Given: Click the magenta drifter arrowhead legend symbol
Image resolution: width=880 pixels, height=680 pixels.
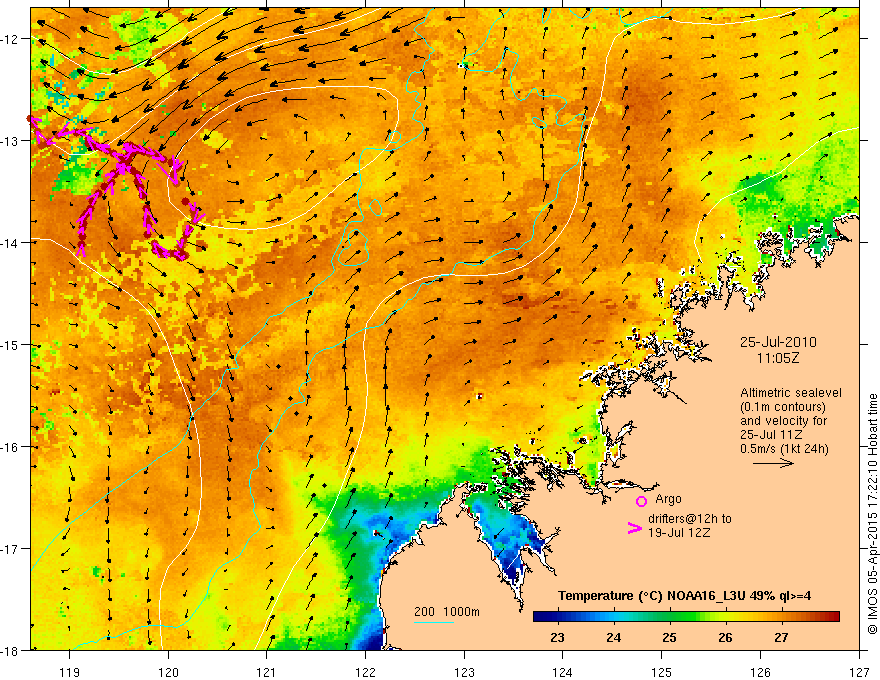Looking at the screenshot, I should pos(634,528).
